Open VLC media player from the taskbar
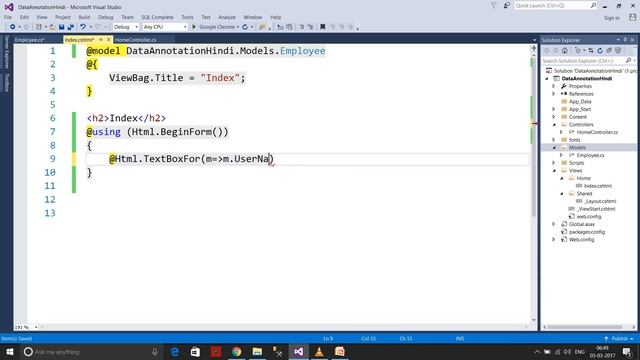640x360 pixels. (319, 351)
